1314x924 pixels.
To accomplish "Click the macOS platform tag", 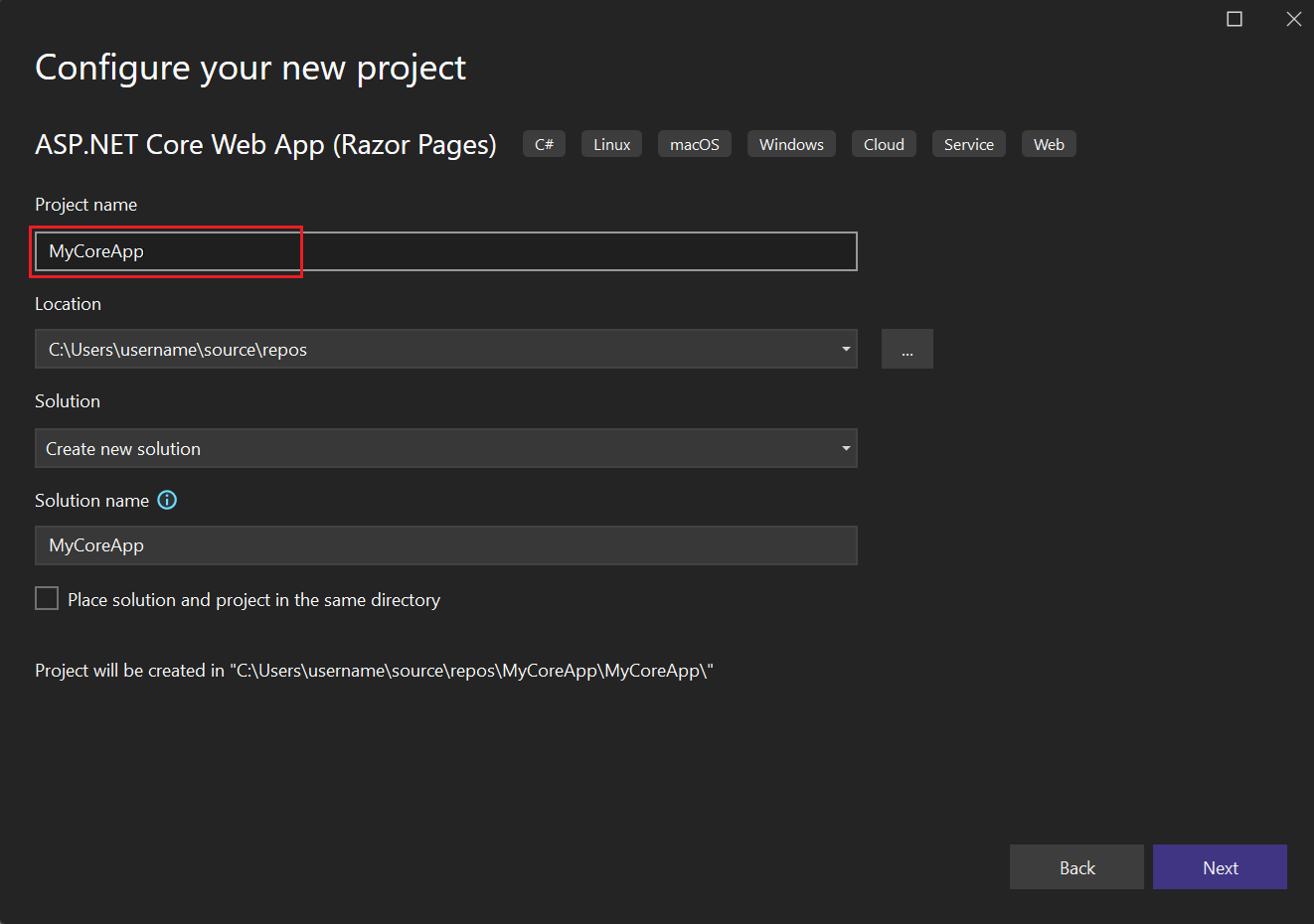I will (694, 143).
